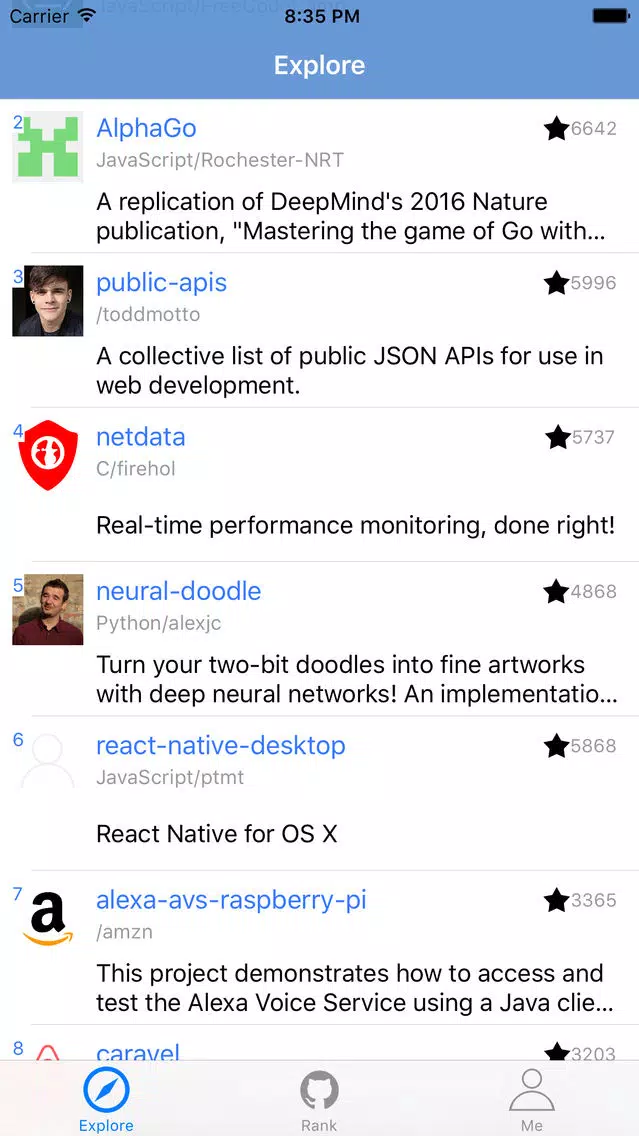Viewport: 639px width, 1136px height.
Task: Click the star icon next to 3365
Action: [x=556, y=901]
